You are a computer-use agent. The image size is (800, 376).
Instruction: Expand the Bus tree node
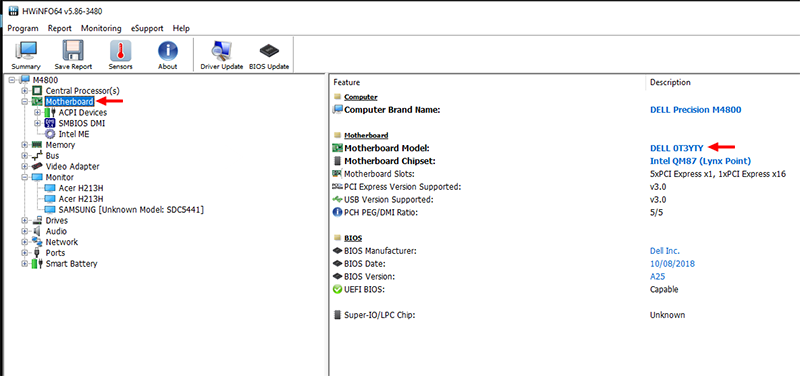24,156
